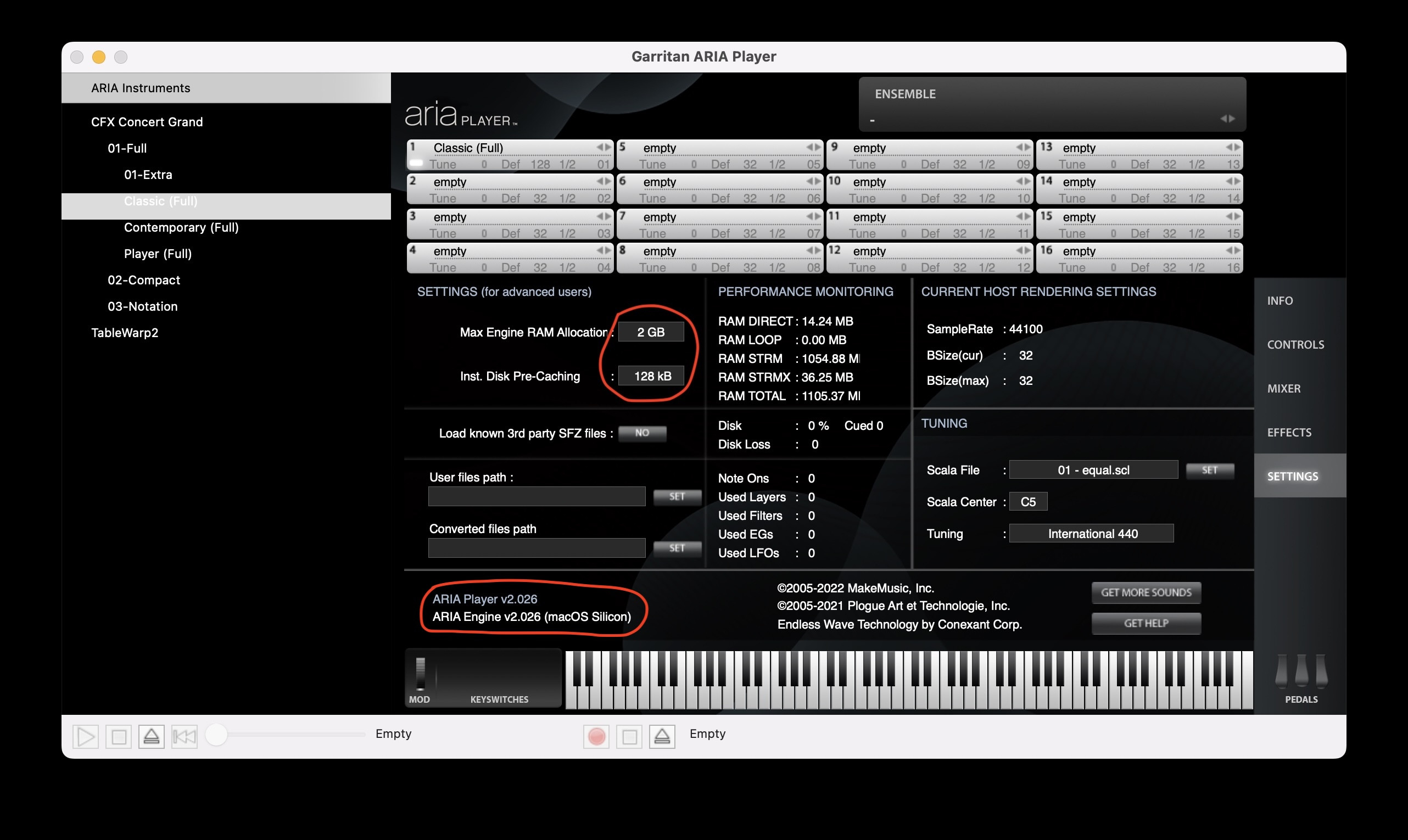Click the Eject icon beside the record controls

(662, 736)
